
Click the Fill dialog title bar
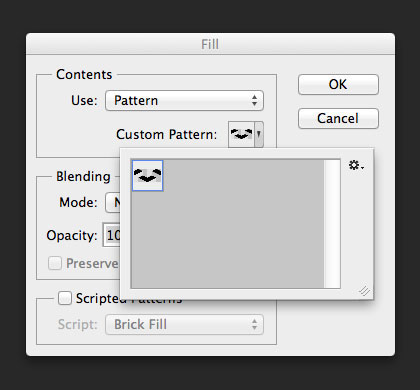coord(210,44)
